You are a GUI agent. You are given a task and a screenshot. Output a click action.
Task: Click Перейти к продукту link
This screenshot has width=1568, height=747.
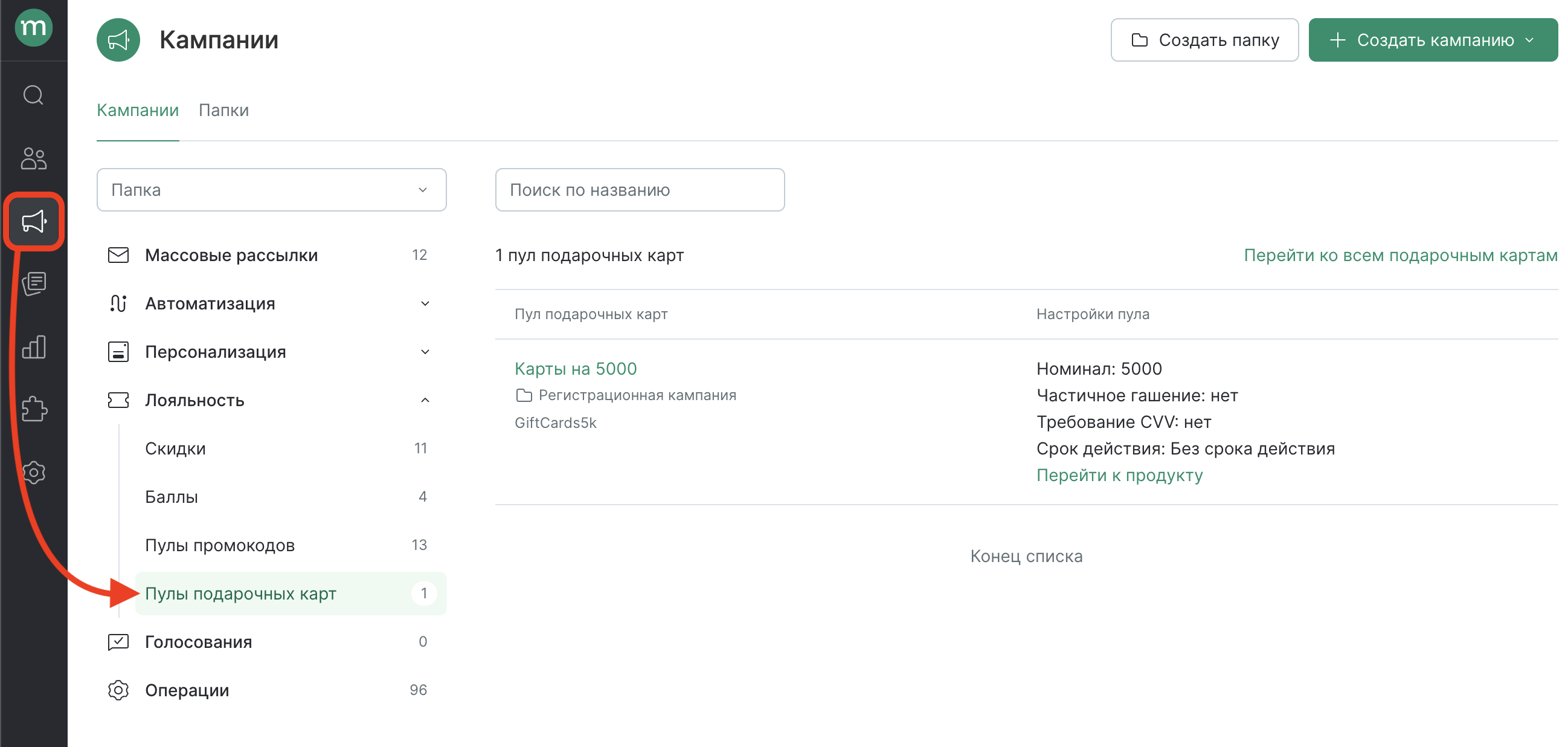point(1119,475)
